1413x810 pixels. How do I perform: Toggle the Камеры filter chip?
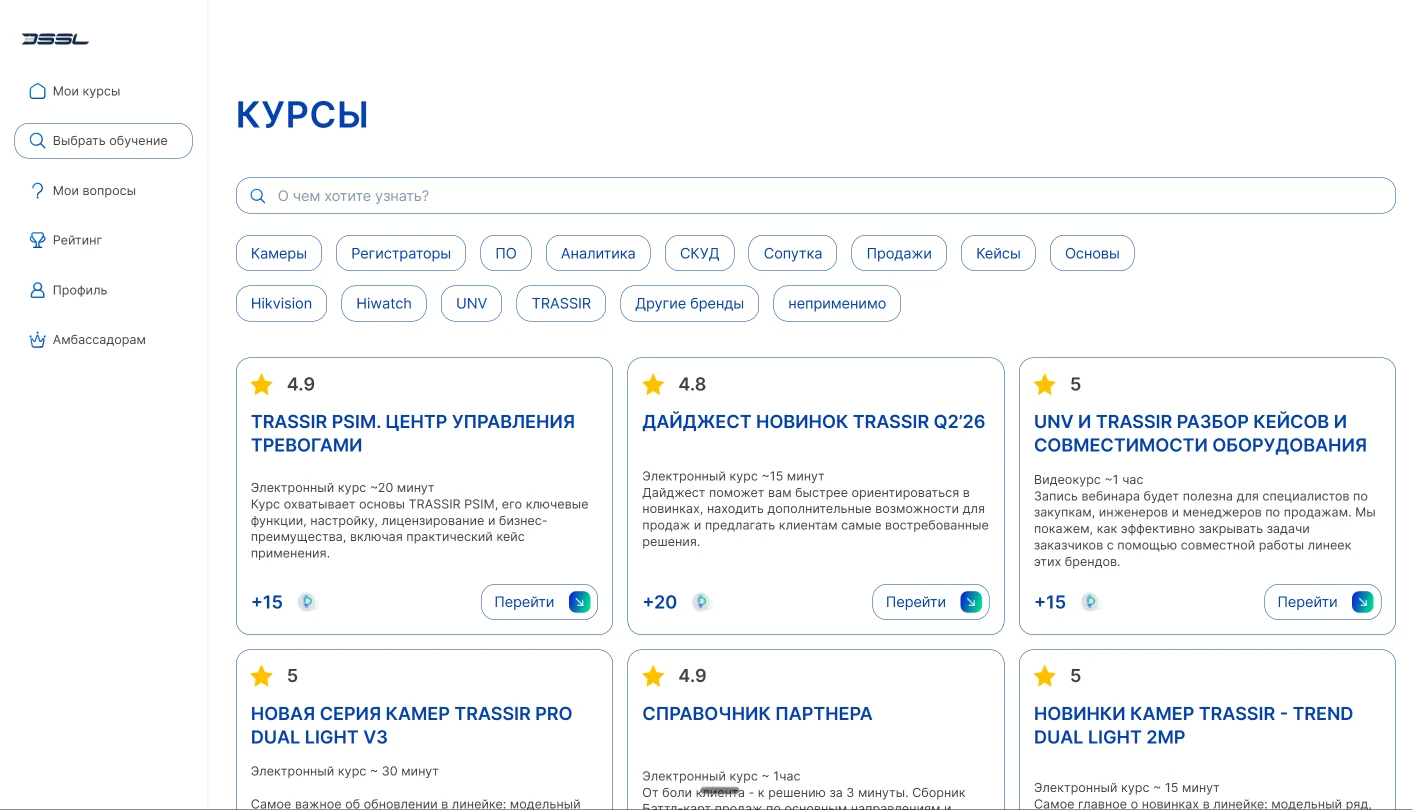pos(279,253)
